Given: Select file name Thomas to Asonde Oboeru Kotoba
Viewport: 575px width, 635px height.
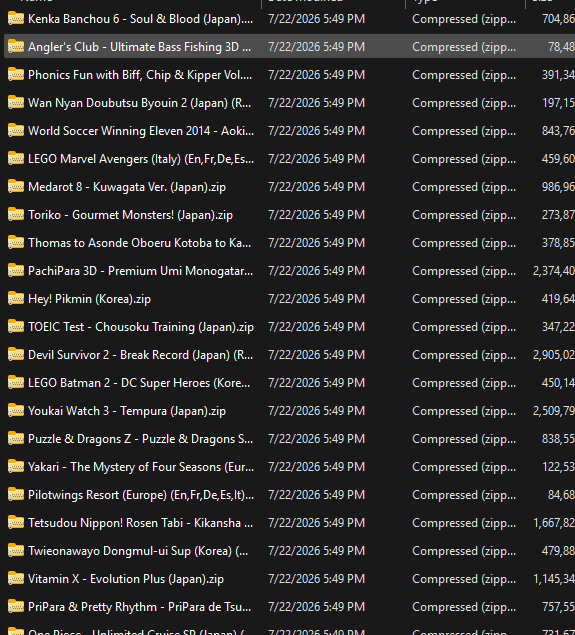Looking at the screenshot, I should (140, 243).
